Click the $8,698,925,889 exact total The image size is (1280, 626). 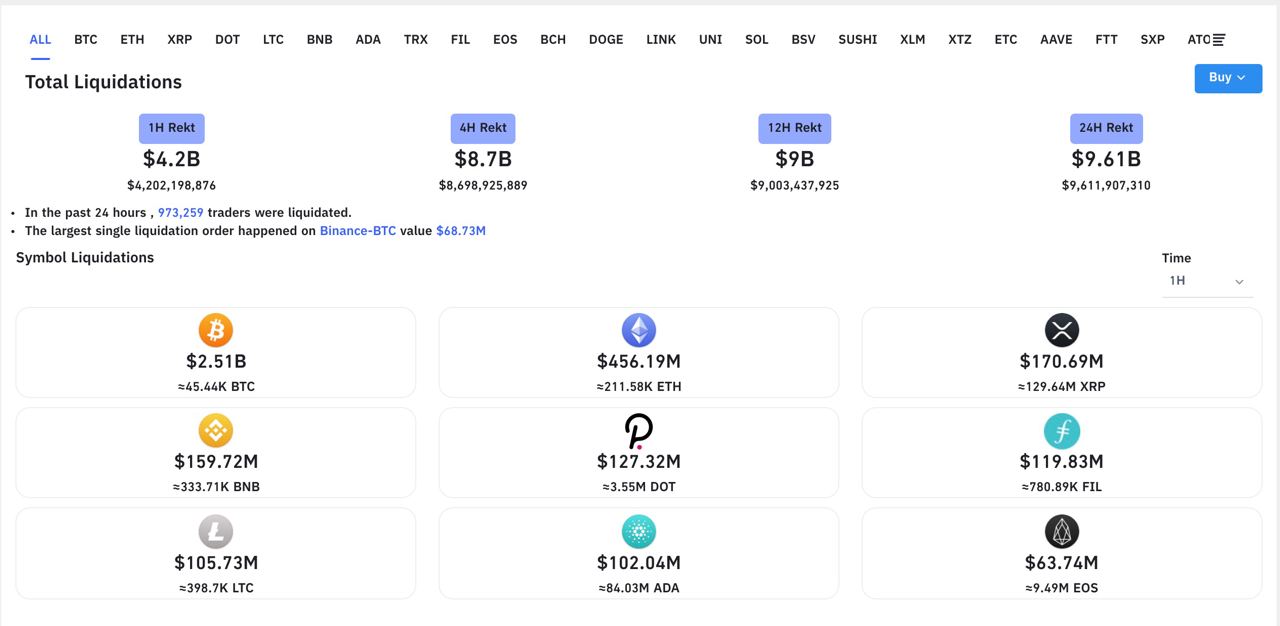(483, 186)
